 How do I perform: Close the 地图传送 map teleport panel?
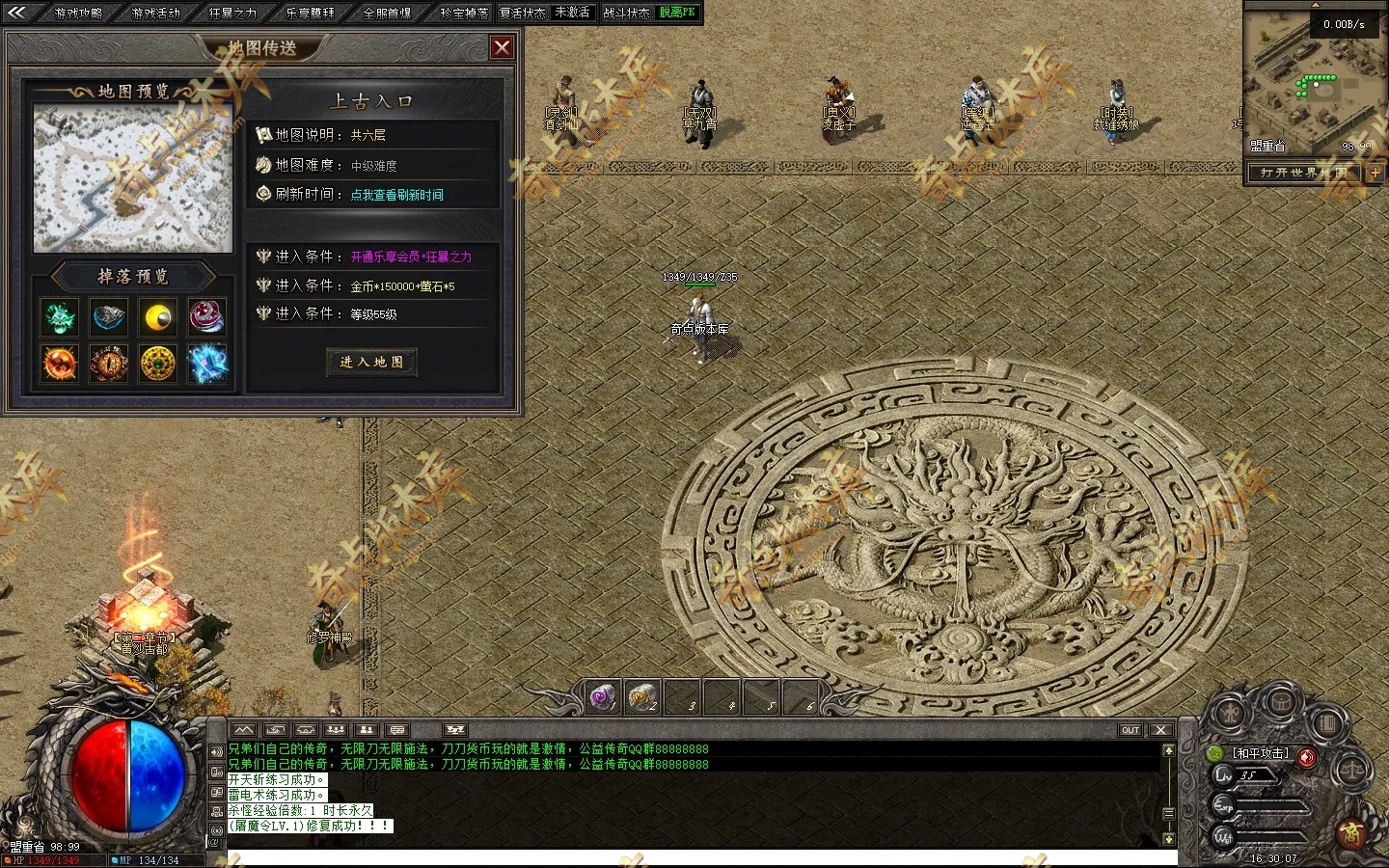[502, 47]
